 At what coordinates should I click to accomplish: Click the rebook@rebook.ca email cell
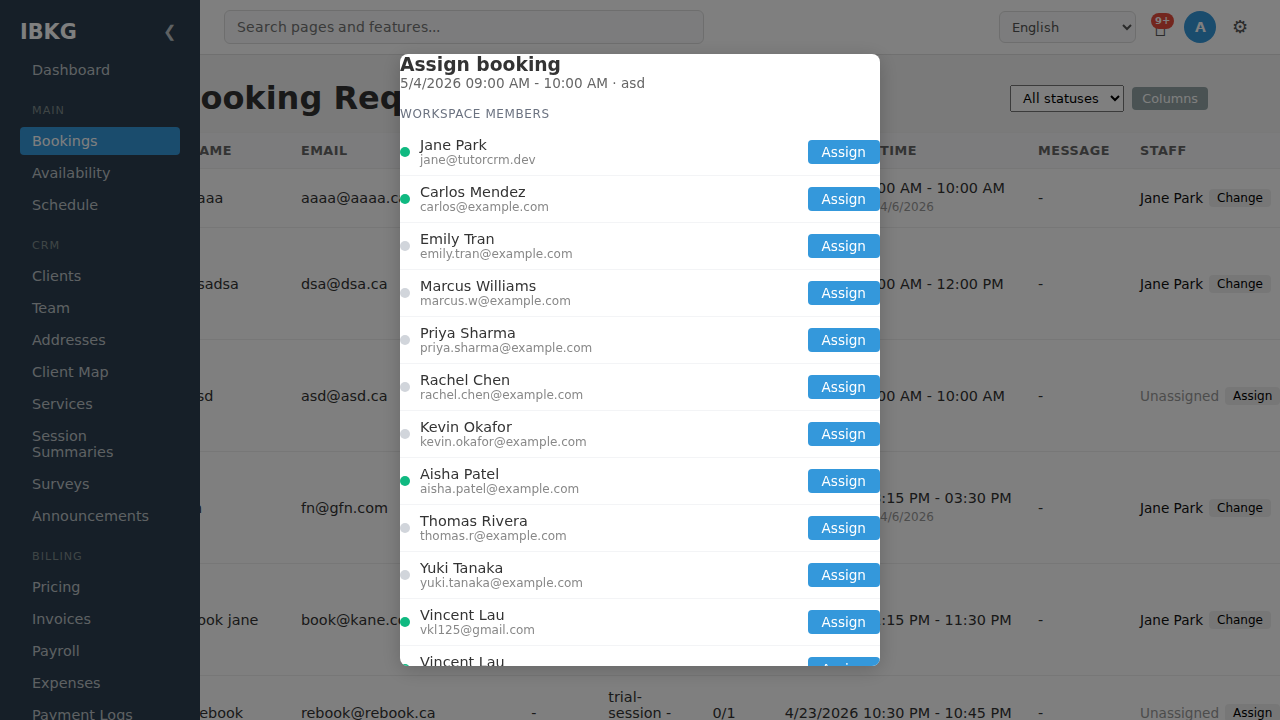tap(368, 713)
